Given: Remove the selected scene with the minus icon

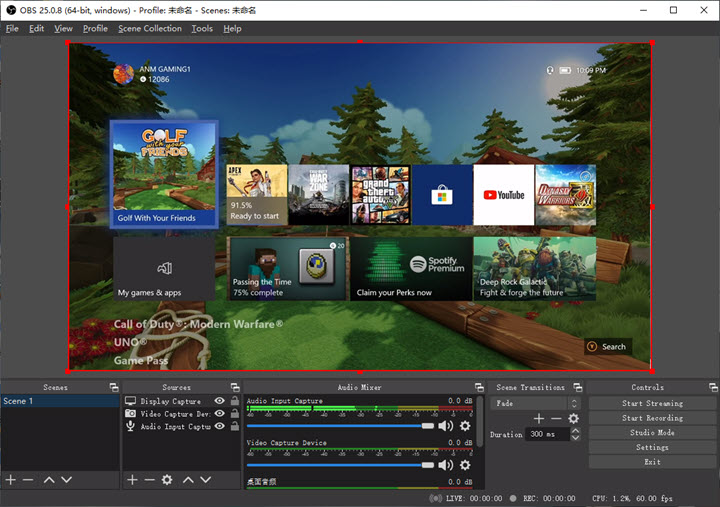Looking at the screenshot, I should (28, 480).
